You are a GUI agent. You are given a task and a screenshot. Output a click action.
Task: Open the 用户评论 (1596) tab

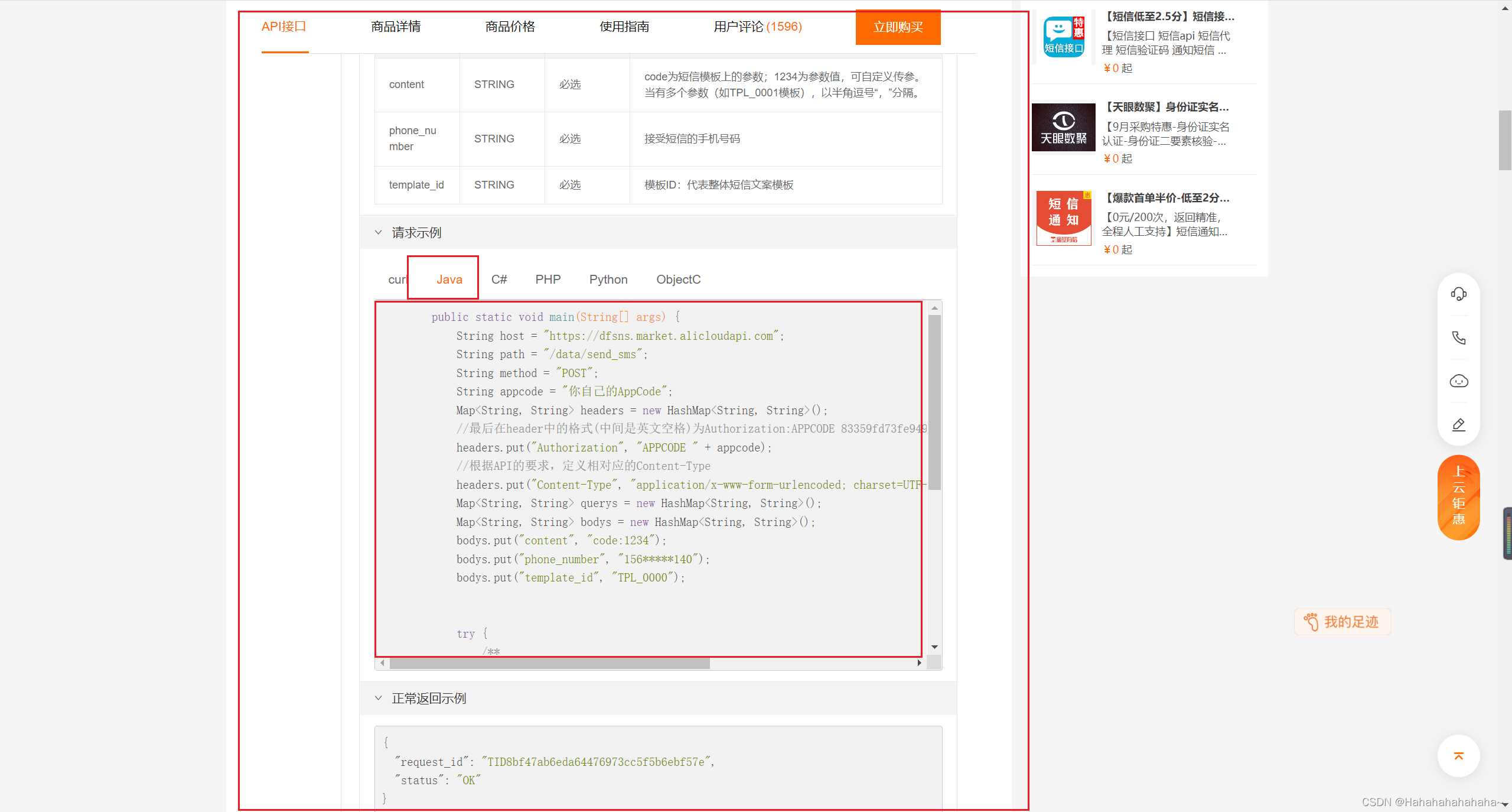pyautogui.click(x=757, y=27)
